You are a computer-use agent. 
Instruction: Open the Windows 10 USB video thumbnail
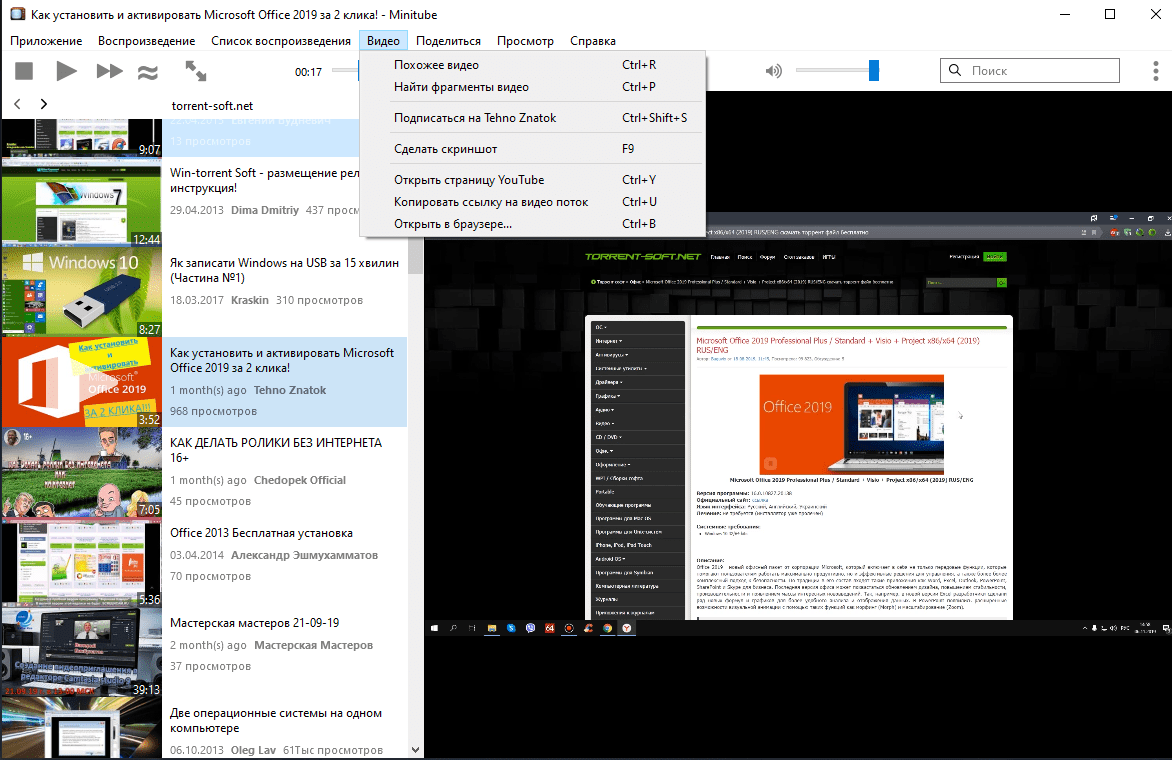coord(81,291)
